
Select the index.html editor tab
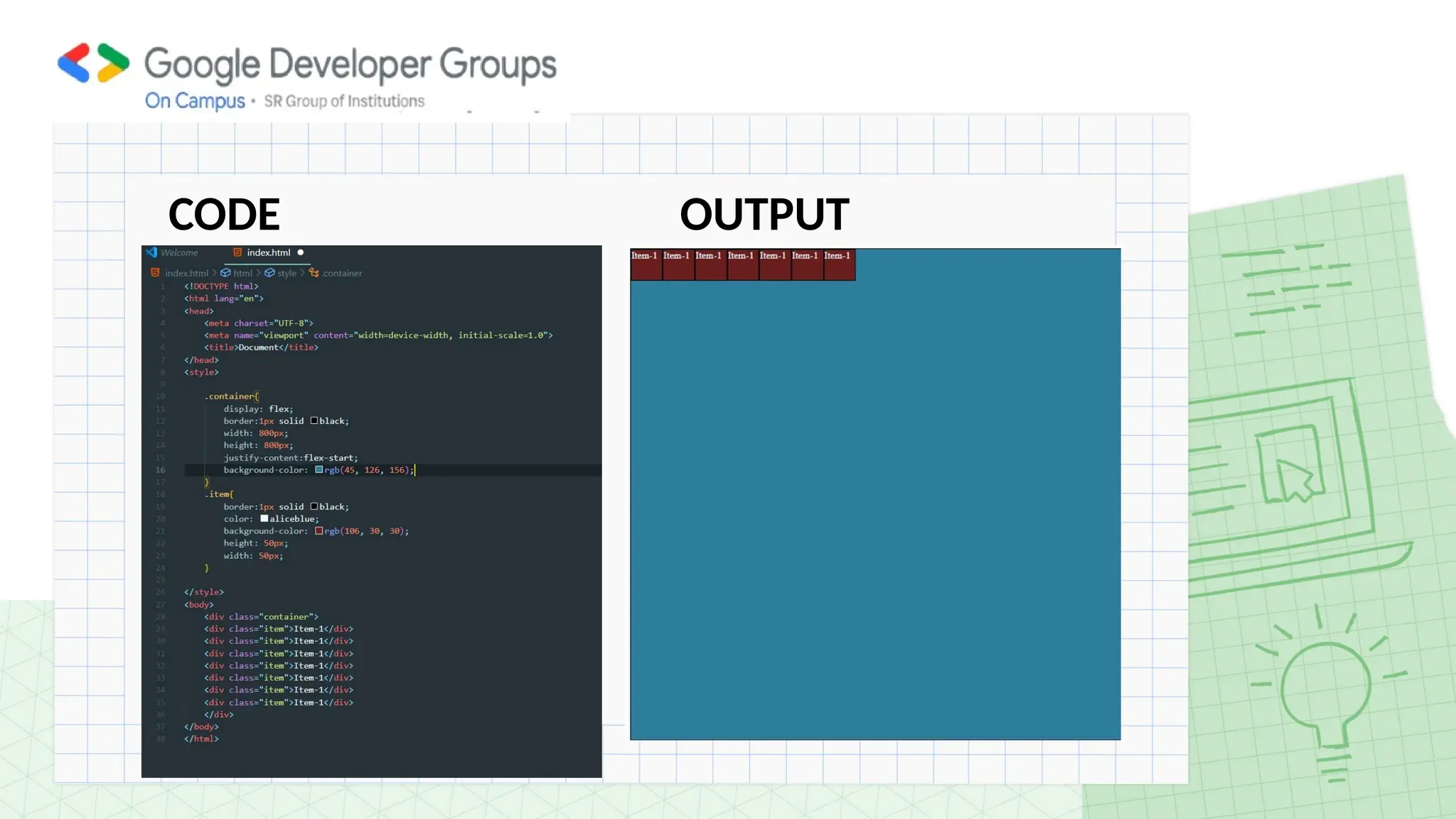(268, 252)
